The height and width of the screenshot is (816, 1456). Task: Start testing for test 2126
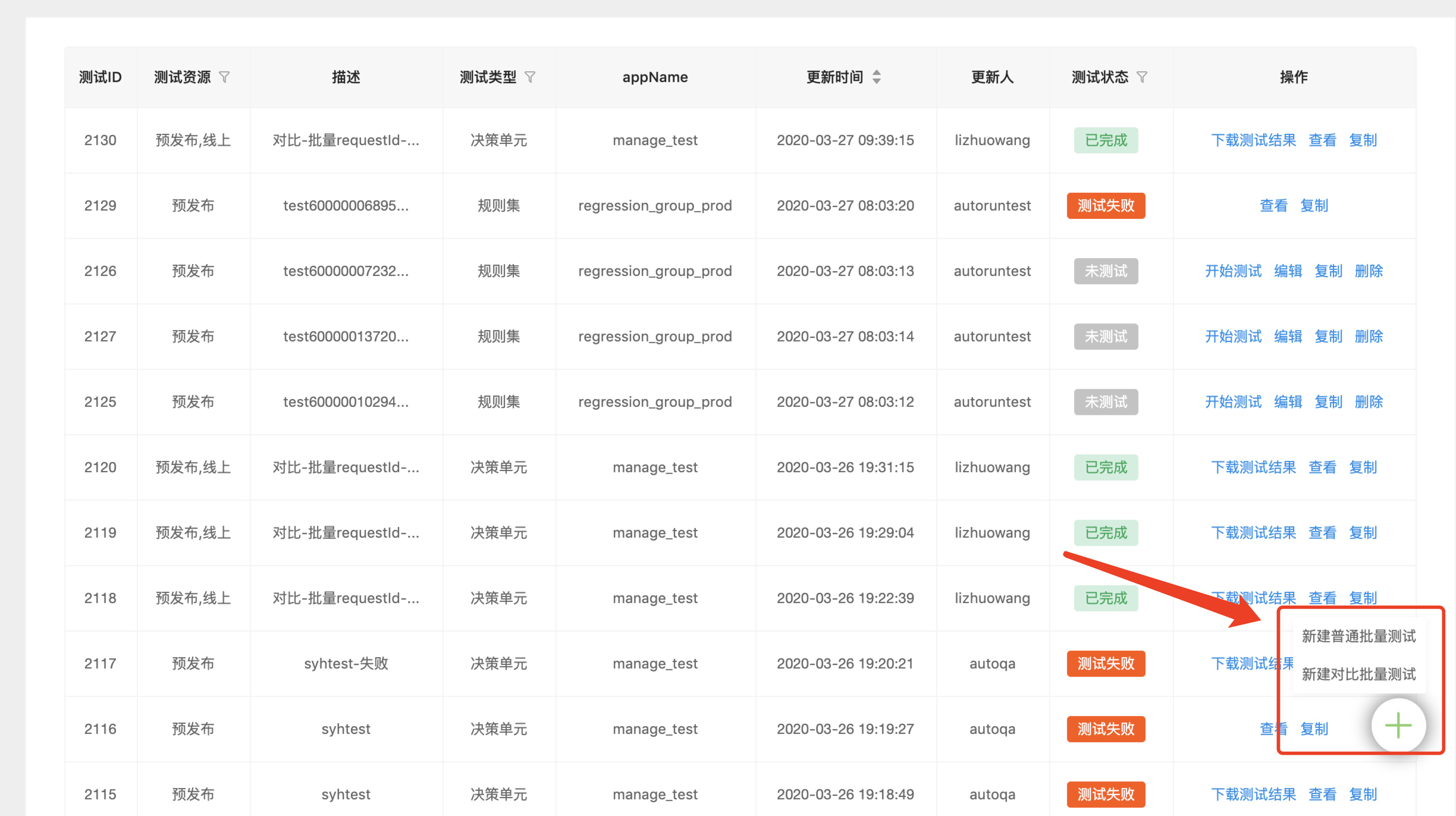click(x=1233, y=271)
